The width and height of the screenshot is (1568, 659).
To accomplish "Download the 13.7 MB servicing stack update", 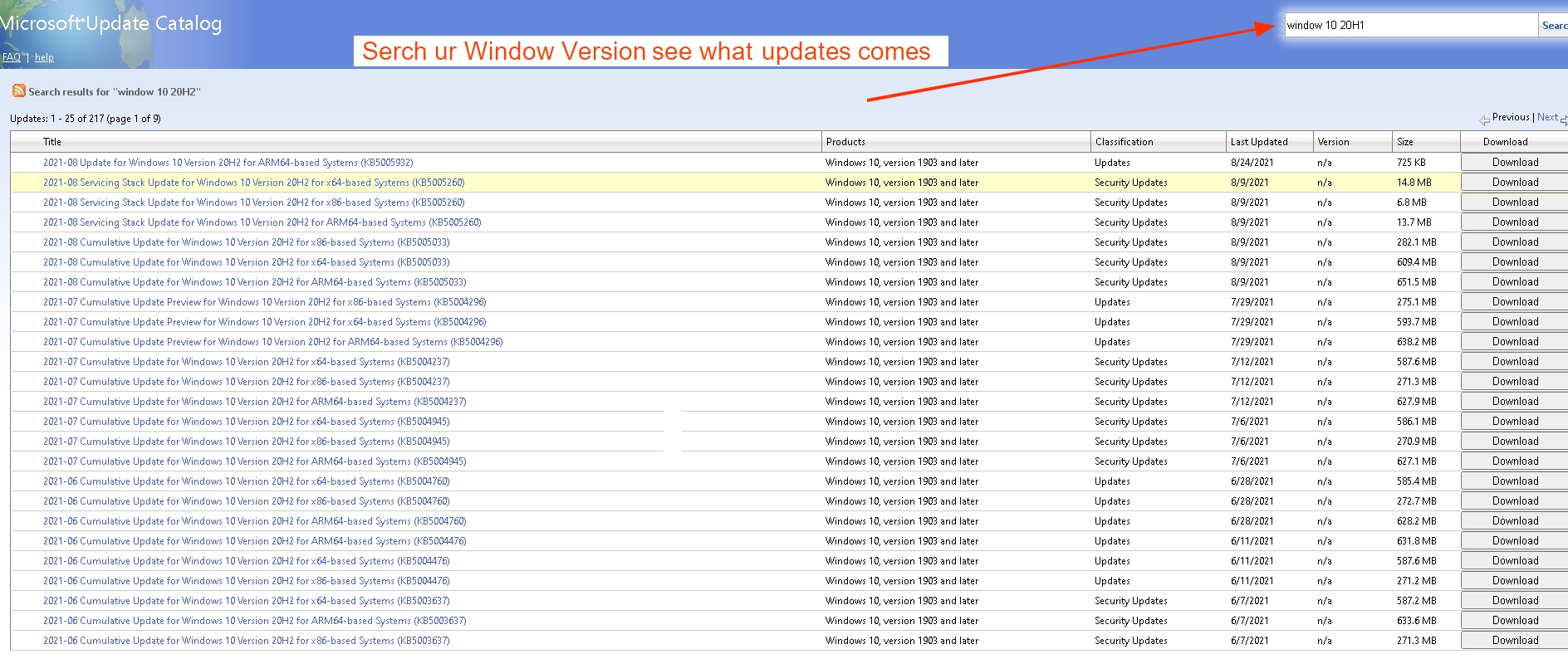I will click(x=1515, y=222).
